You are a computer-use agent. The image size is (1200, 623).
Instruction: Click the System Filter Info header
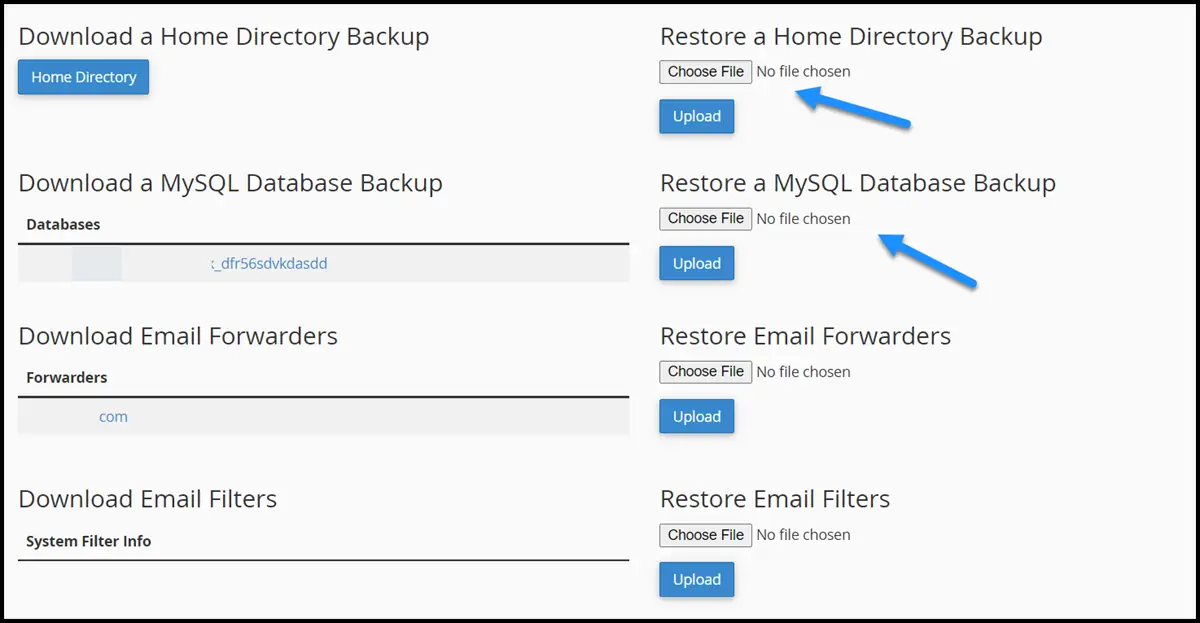tap(88, 541)
